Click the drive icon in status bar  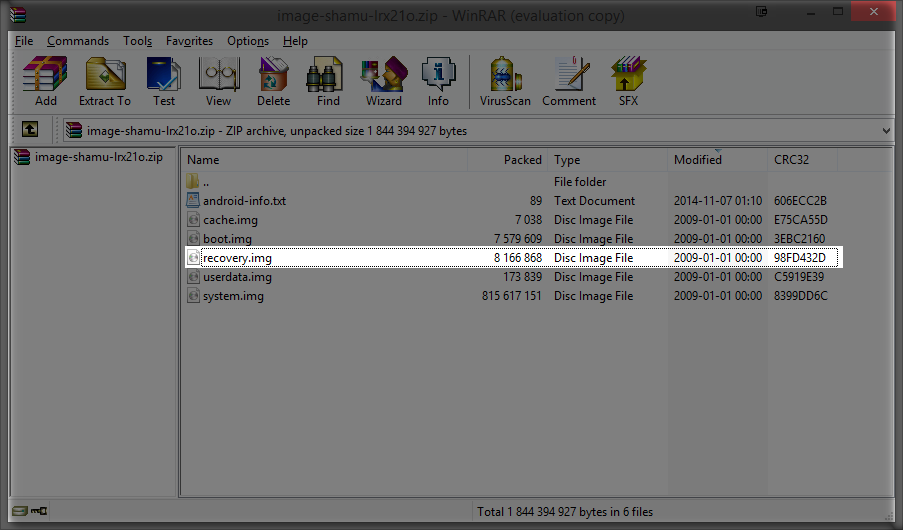pos(20,511)
